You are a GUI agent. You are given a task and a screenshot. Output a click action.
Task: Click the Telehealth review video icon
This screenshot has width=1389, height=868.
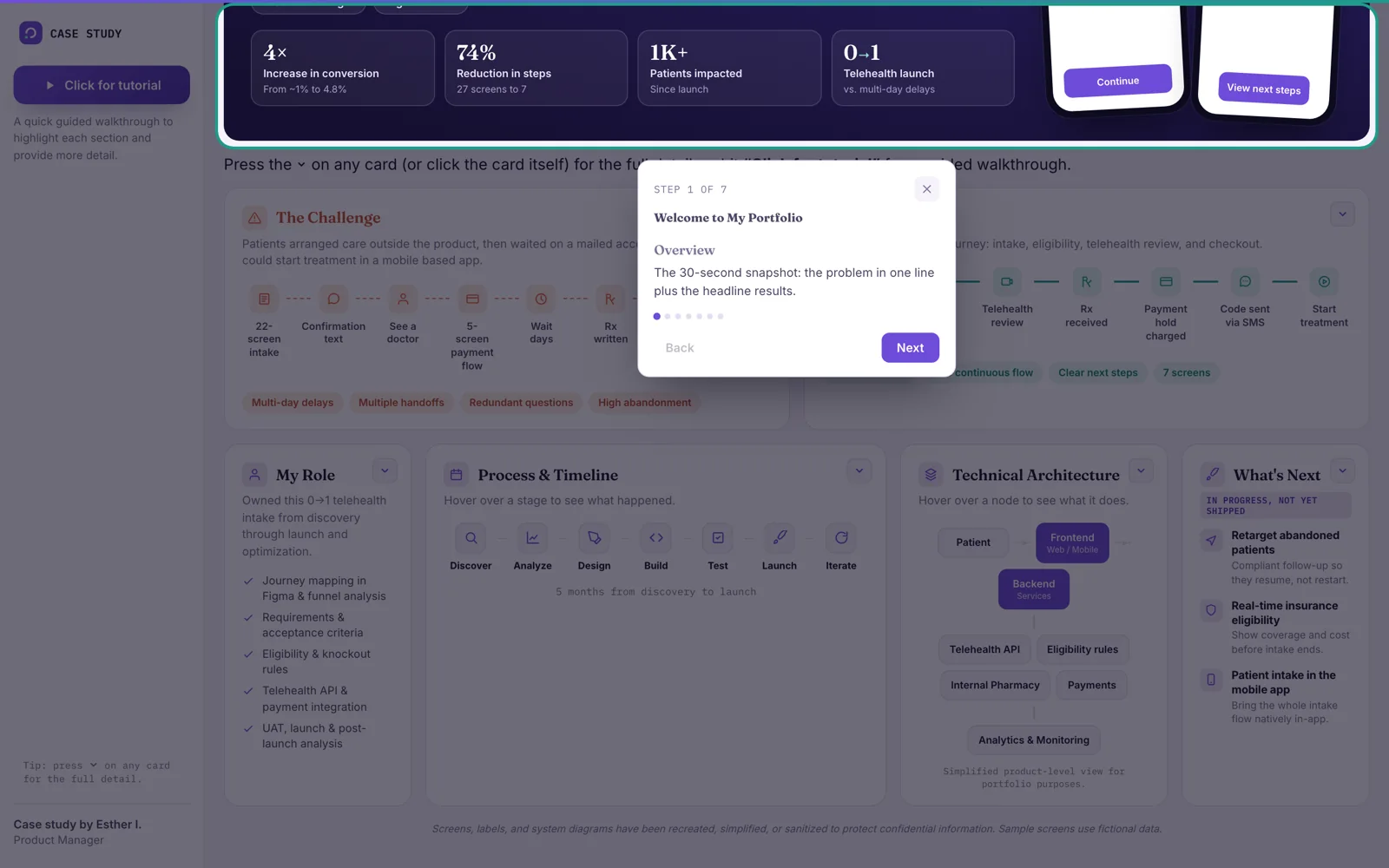point(1007,281)
